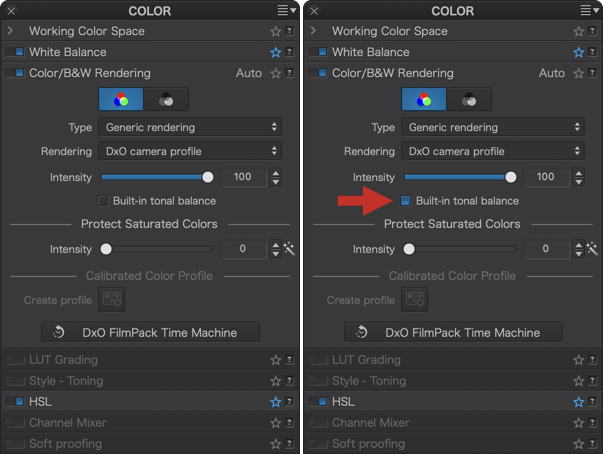Enable Channel Mixer toggle in right panel
Viewport: 603px width, 454px height.
pyautogui.click(x=318, y=423)
